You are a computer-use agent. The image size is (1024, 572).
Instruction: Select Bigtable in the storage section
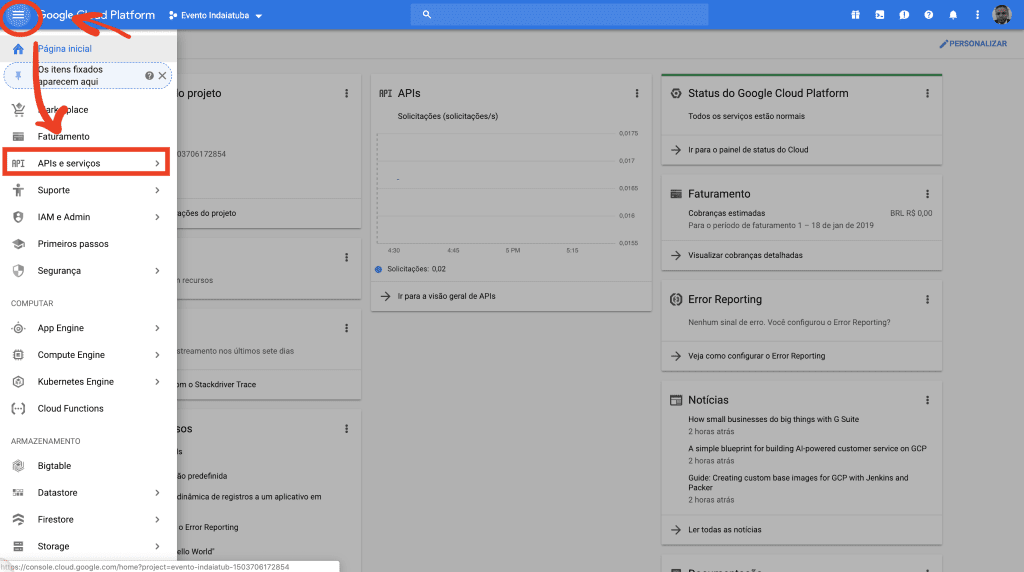[x=56, y=466]
